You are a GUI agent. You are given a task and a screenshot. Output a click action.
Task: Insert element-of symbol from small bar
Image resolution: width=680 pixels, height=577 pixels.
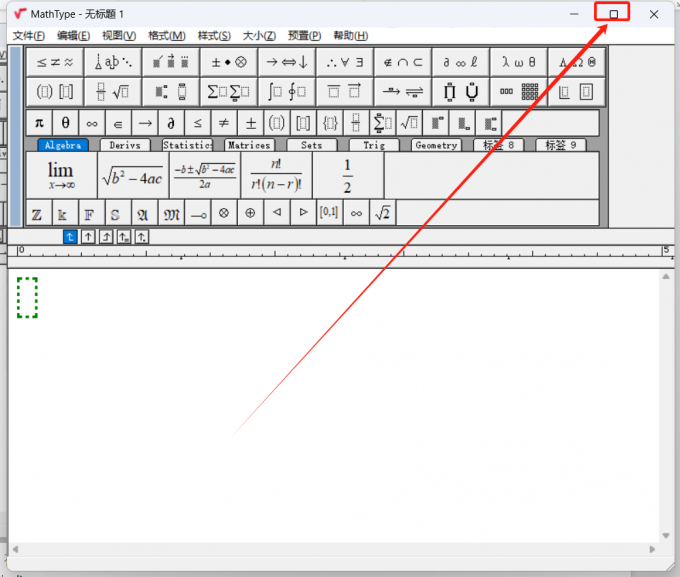click(x=118, y=123)
